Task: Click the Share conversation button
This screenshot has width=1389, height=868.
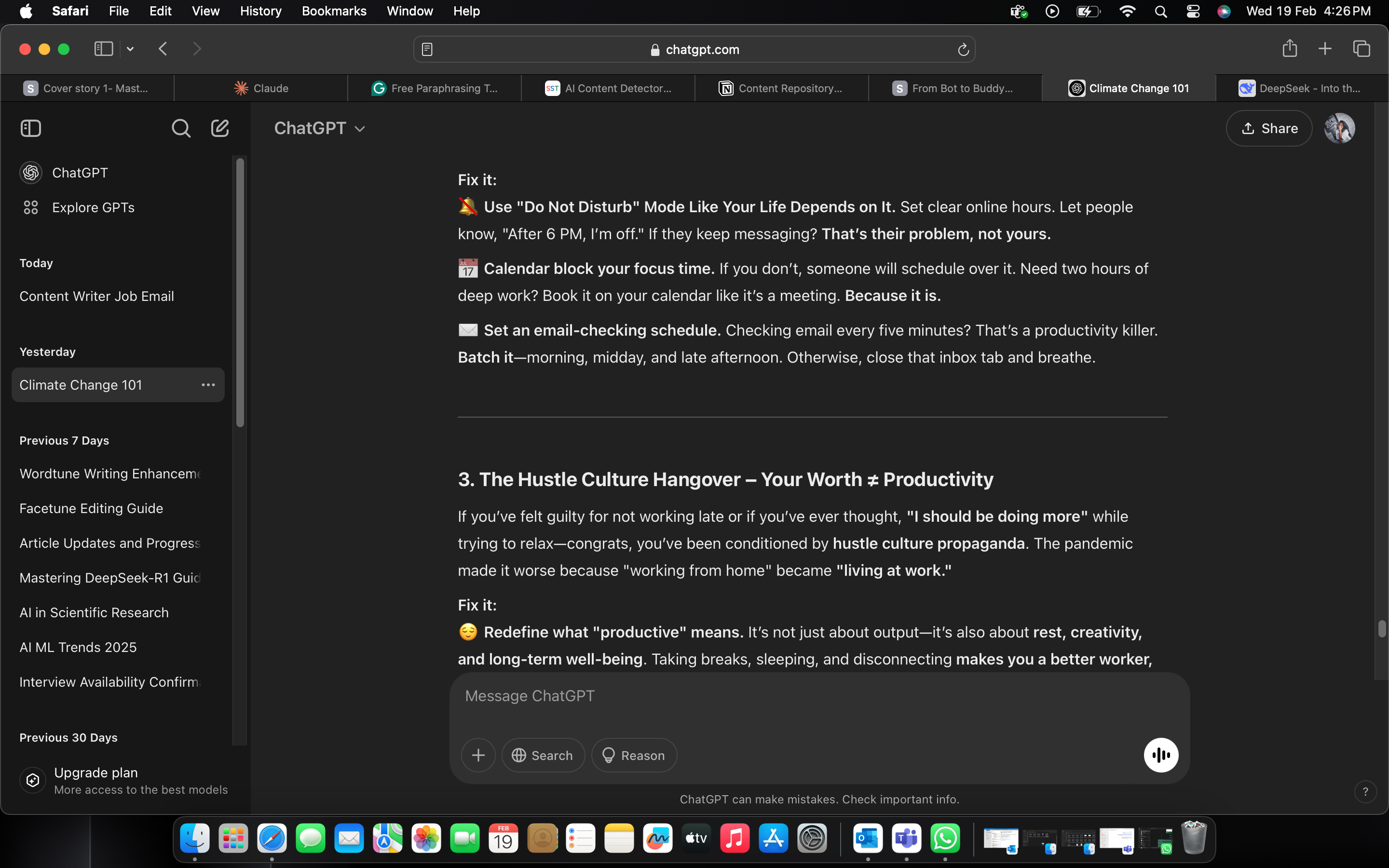Action: [x=1269, y=128]
